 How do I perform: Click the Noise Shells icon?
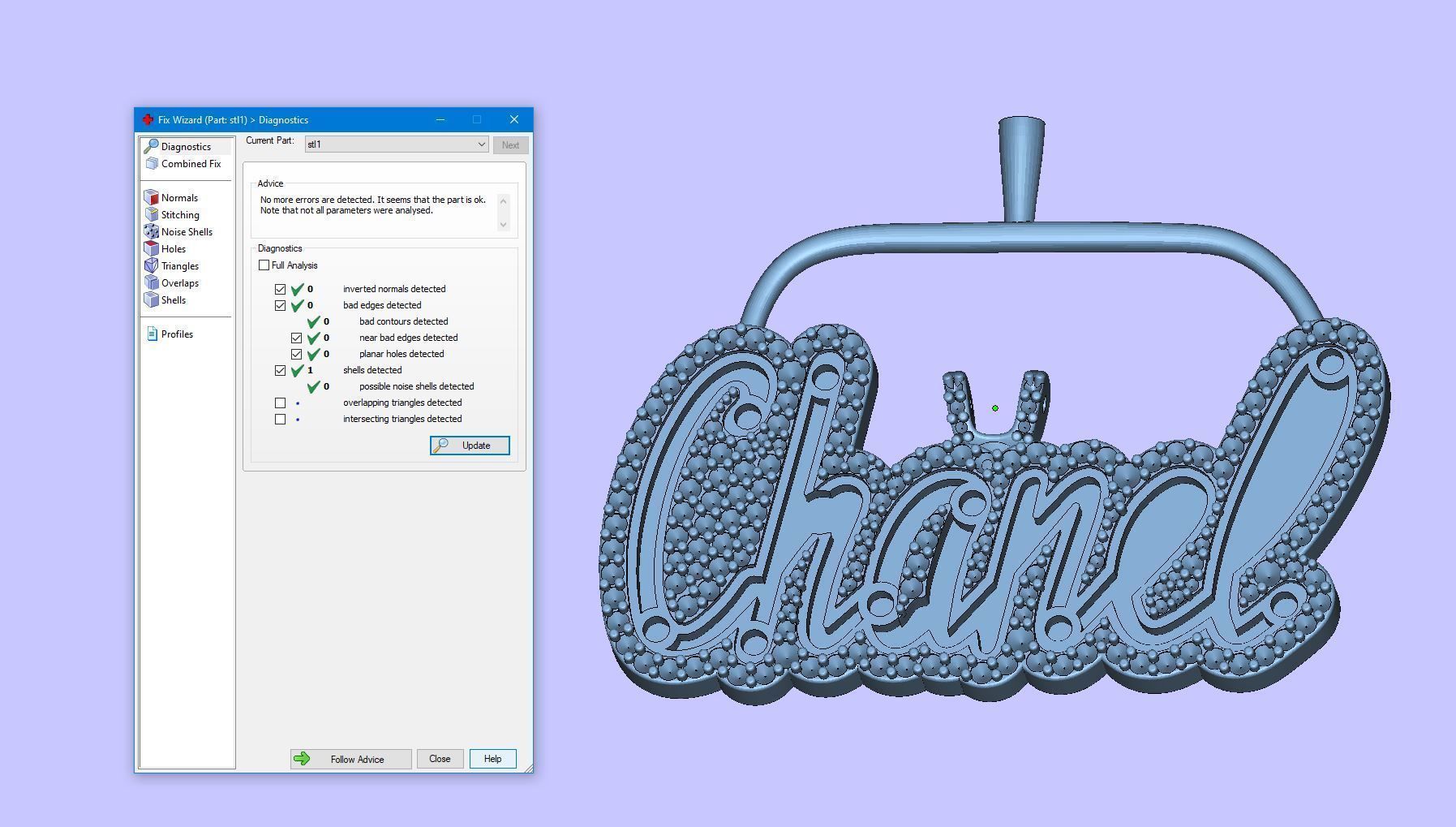(151, 232)
